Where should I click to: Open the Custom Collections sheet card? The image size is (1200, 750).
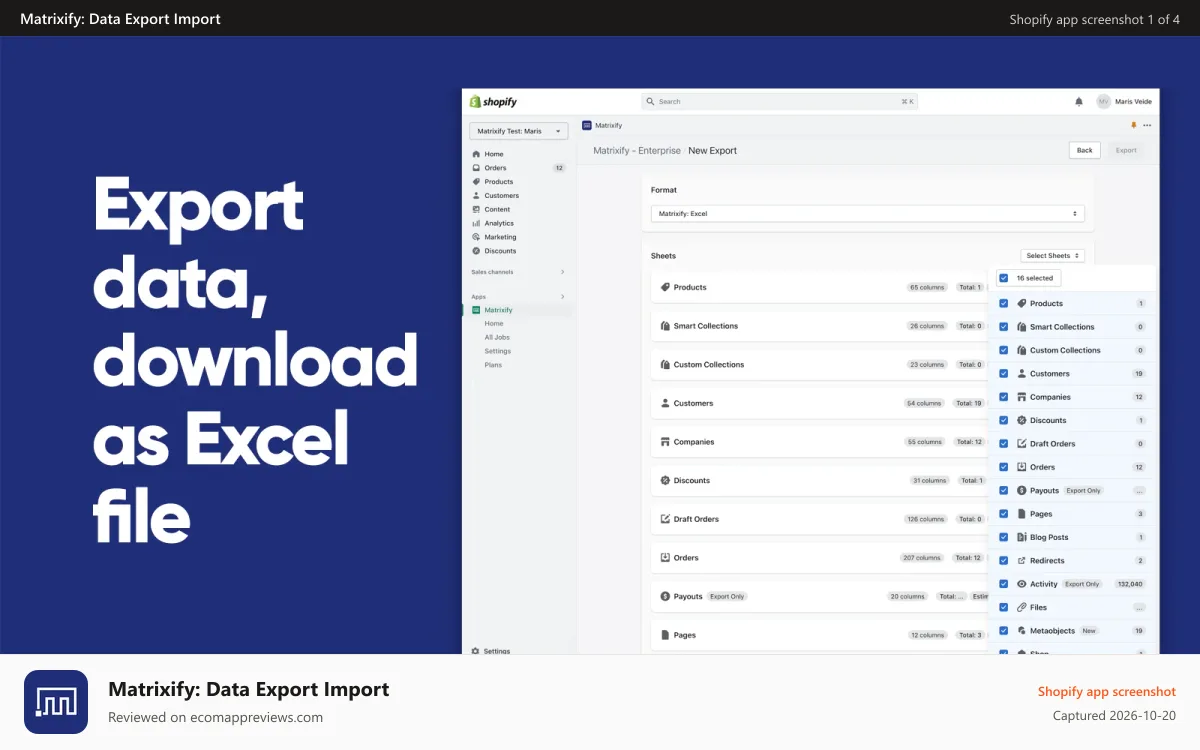coord(822,365)
